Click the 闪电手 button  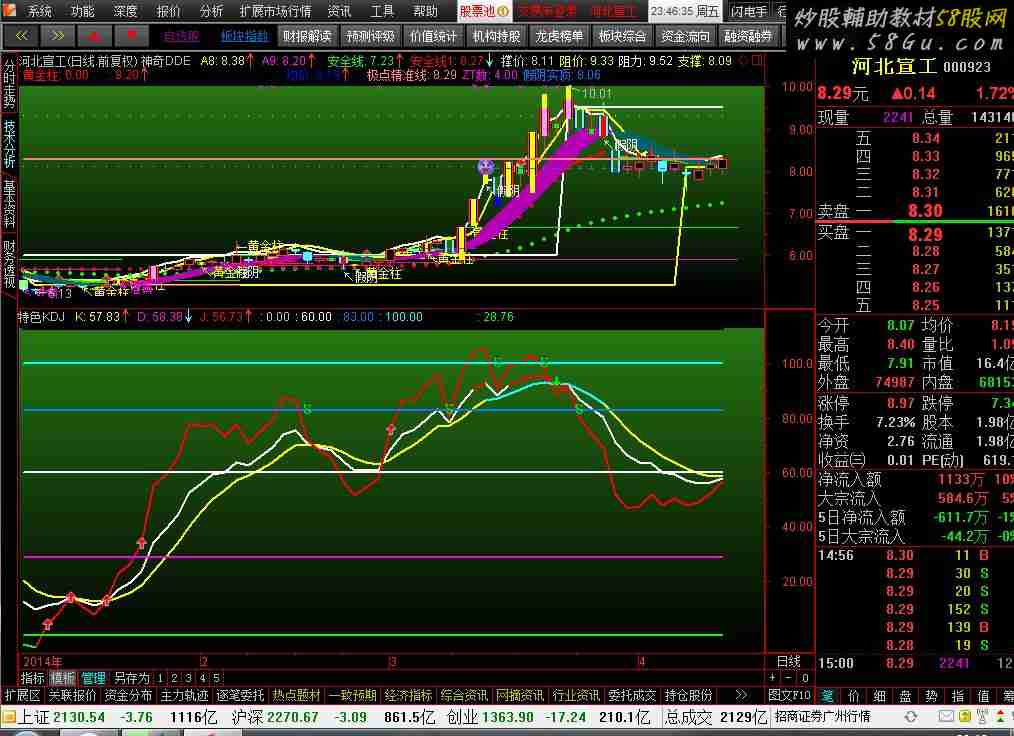[x=749, y=11]
